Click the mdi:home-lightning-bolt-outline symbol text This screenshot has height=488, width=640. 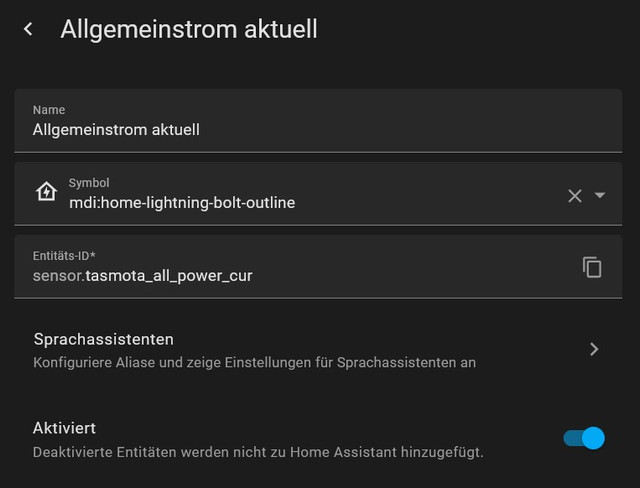click(182, 203)
